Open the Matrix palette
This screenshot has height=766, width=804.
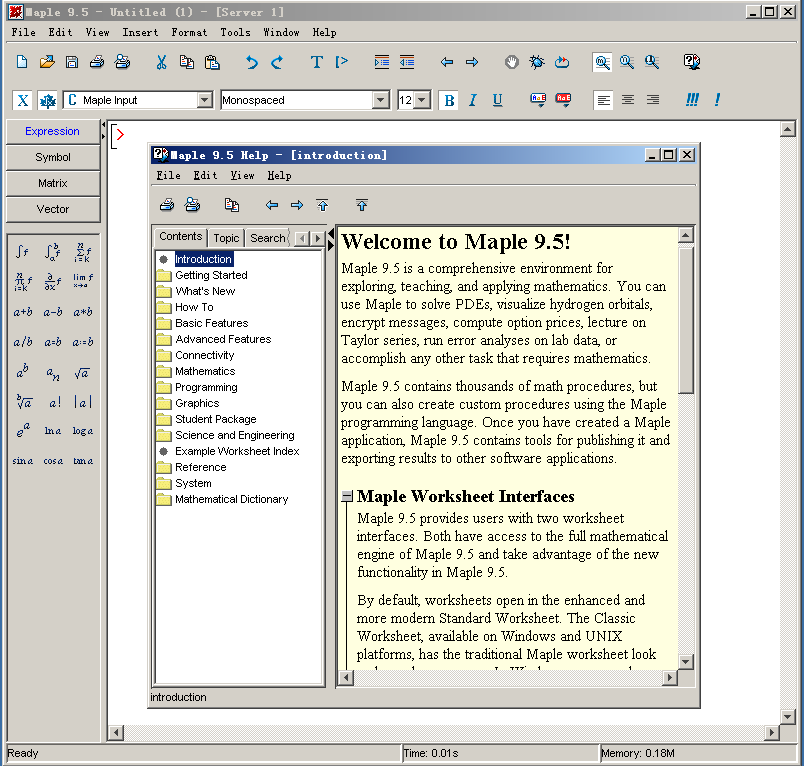[52, 183]
